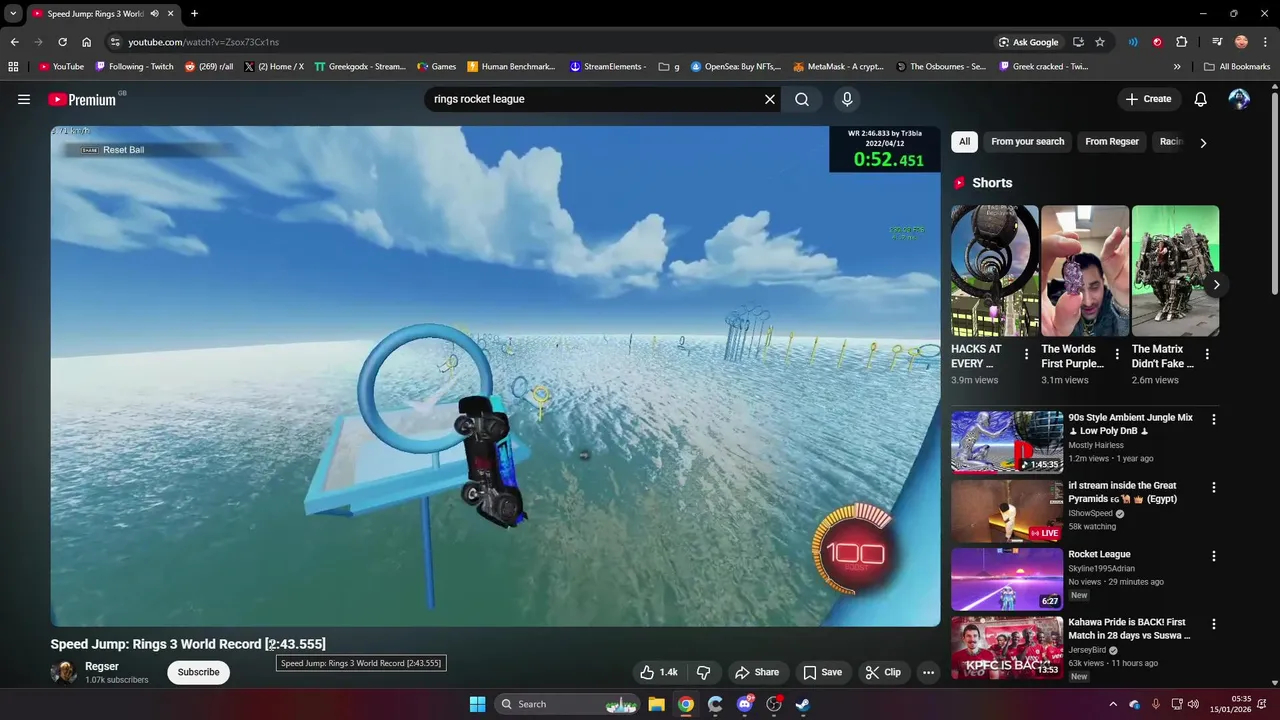This screenshot has width=1280, height=720.
Task: Show the next Shorts with the arrow
Action: click(x=1216, y=285)
